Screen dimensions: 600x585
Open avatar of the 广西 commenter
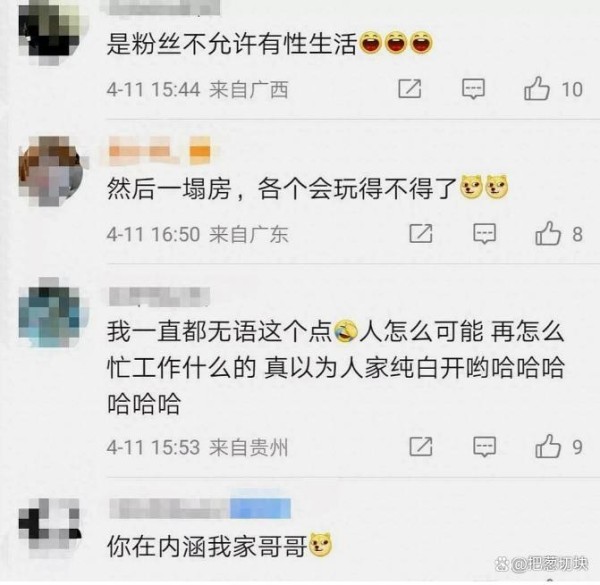tap(50, 31)
